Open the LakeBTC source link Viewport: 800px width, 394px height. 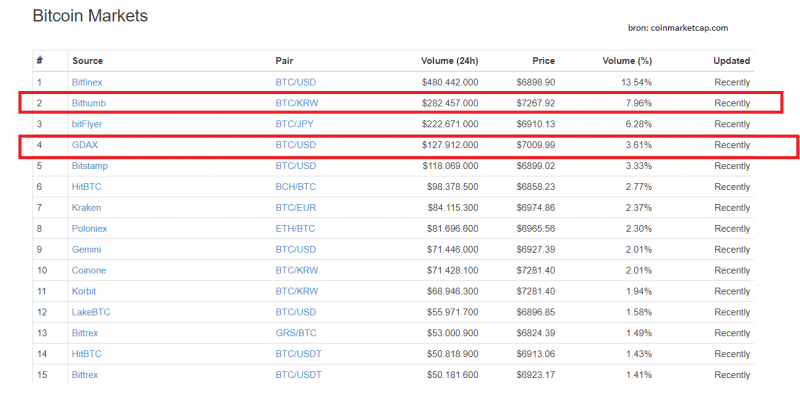click(x=91, y=312)
